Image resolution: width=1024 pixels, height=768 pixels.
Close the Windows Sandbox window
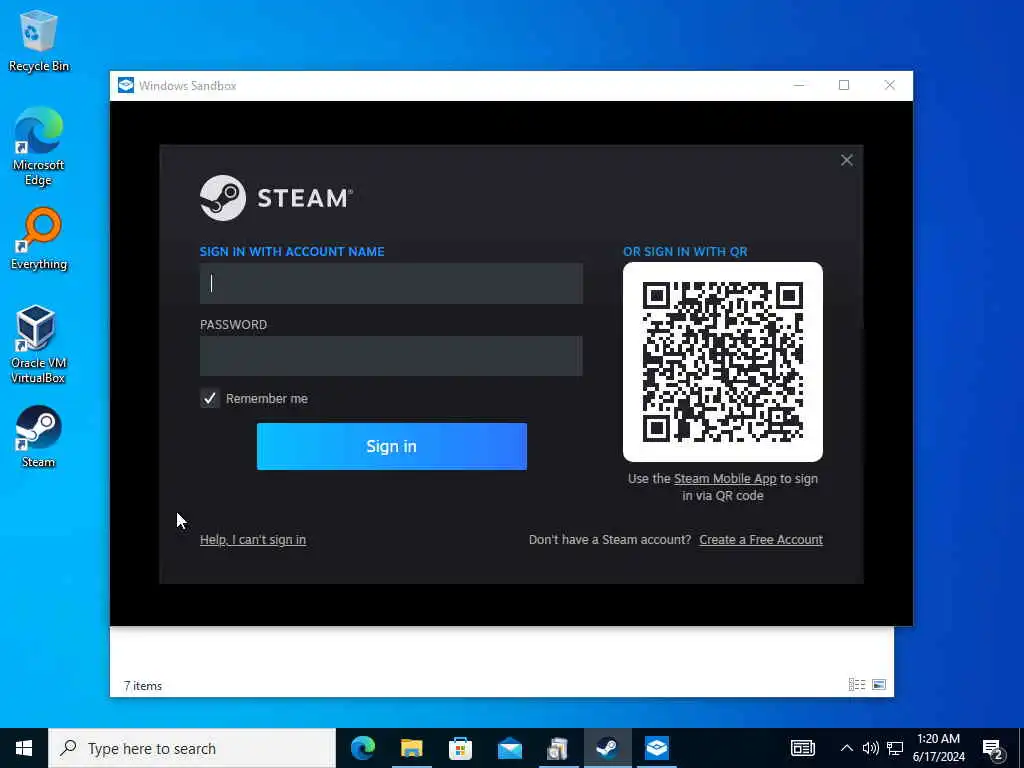889,86
